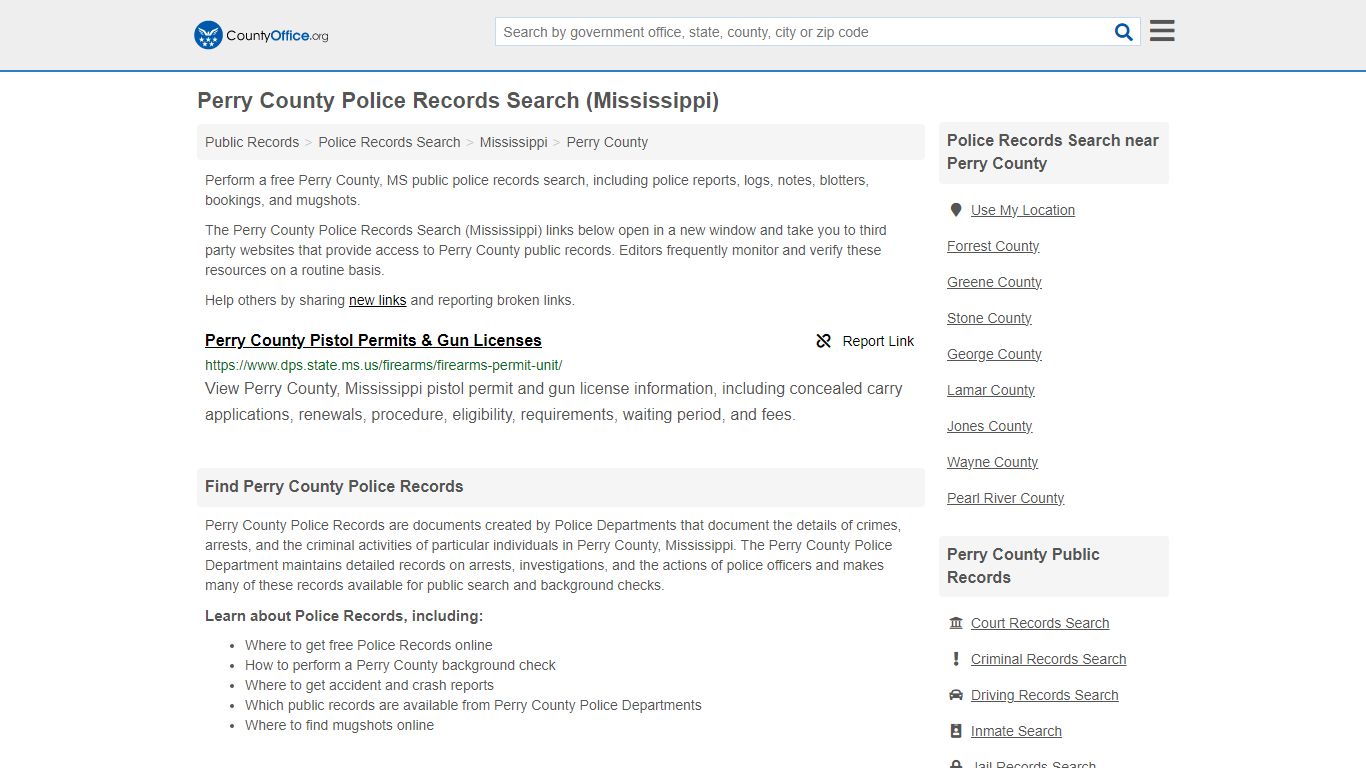Viewport: 1366px width, 768px height.
Task: Click 'Which public records are available' bullet
Action: [473, 705]
